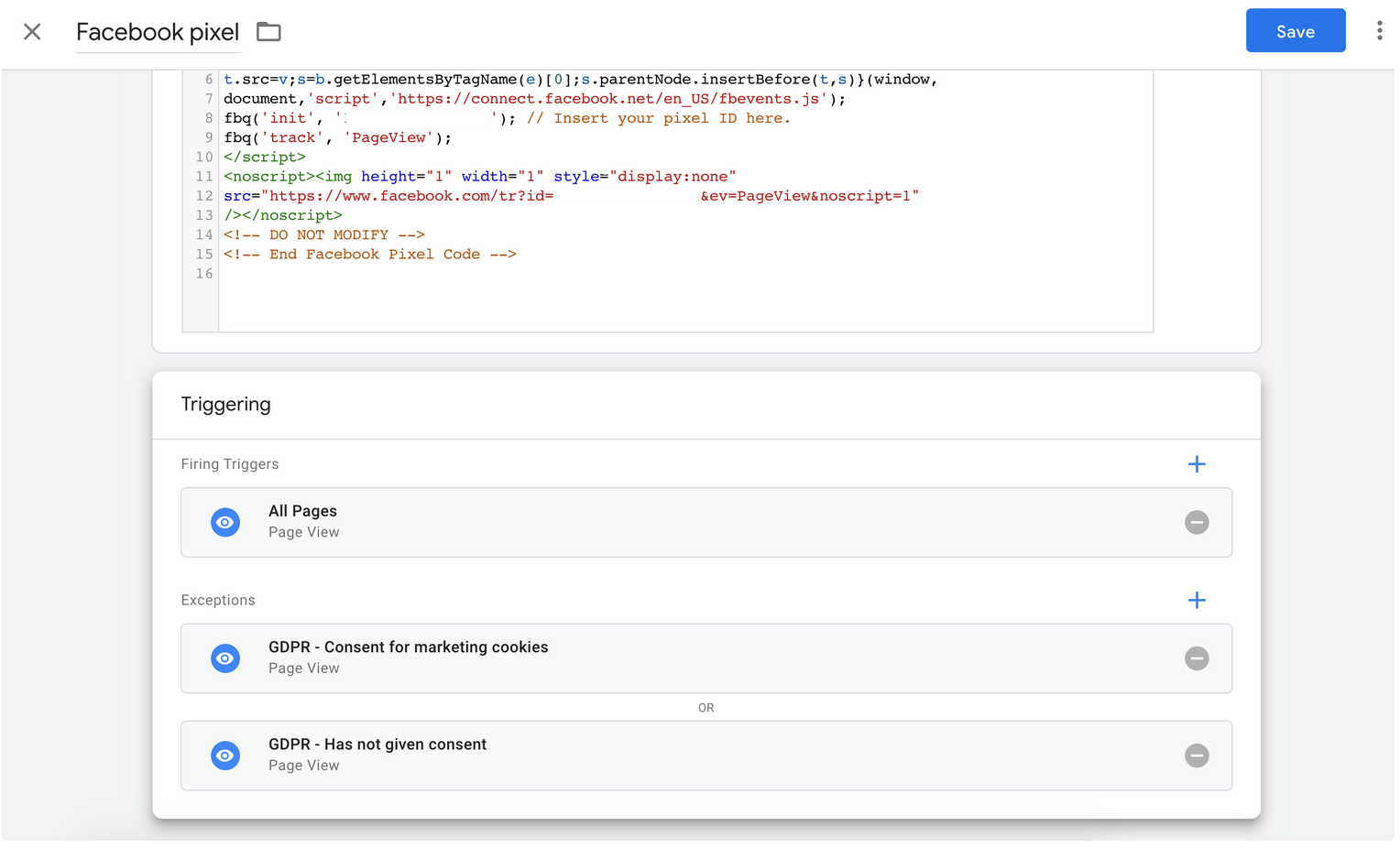1400x848 pixels.
Task: Click the folder icon next to tag name
Action: pos(268,32)
